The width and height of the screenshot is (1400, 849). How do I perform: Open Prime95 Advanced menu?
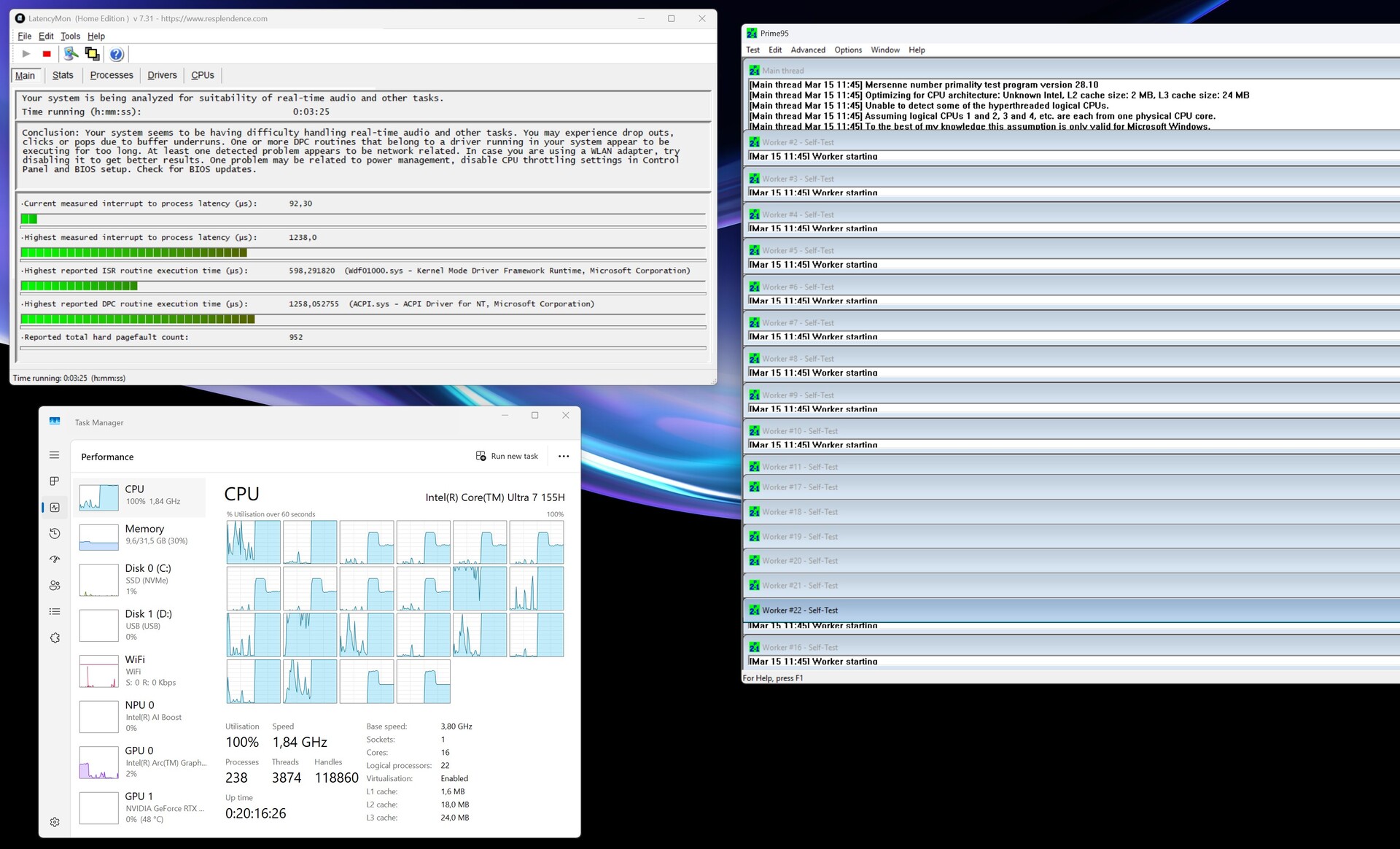[x=808, y=50]
